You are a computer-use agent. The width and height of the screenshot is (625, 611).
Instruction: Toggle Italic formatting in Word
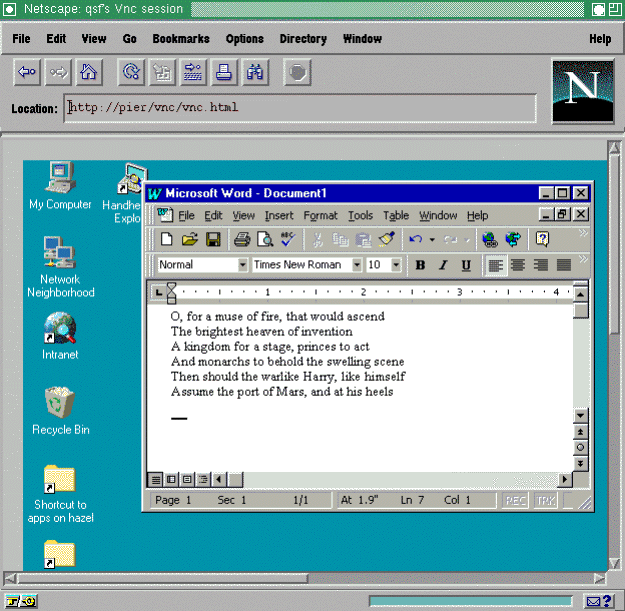coord(443,265)
